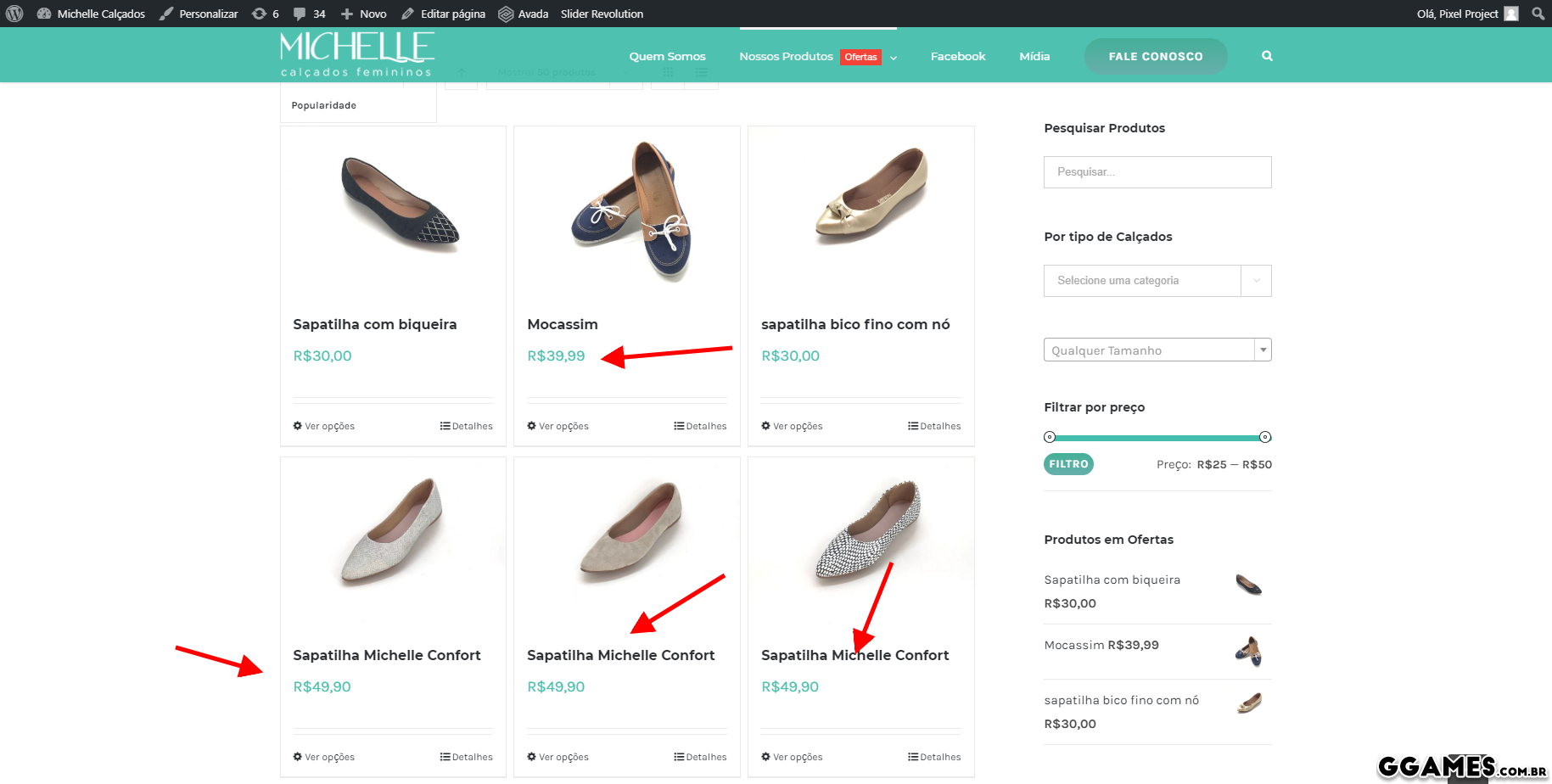Viewport: 1552px width, 784px height.
Task: Open comments icon showing 34
Action: click(300, 14)
